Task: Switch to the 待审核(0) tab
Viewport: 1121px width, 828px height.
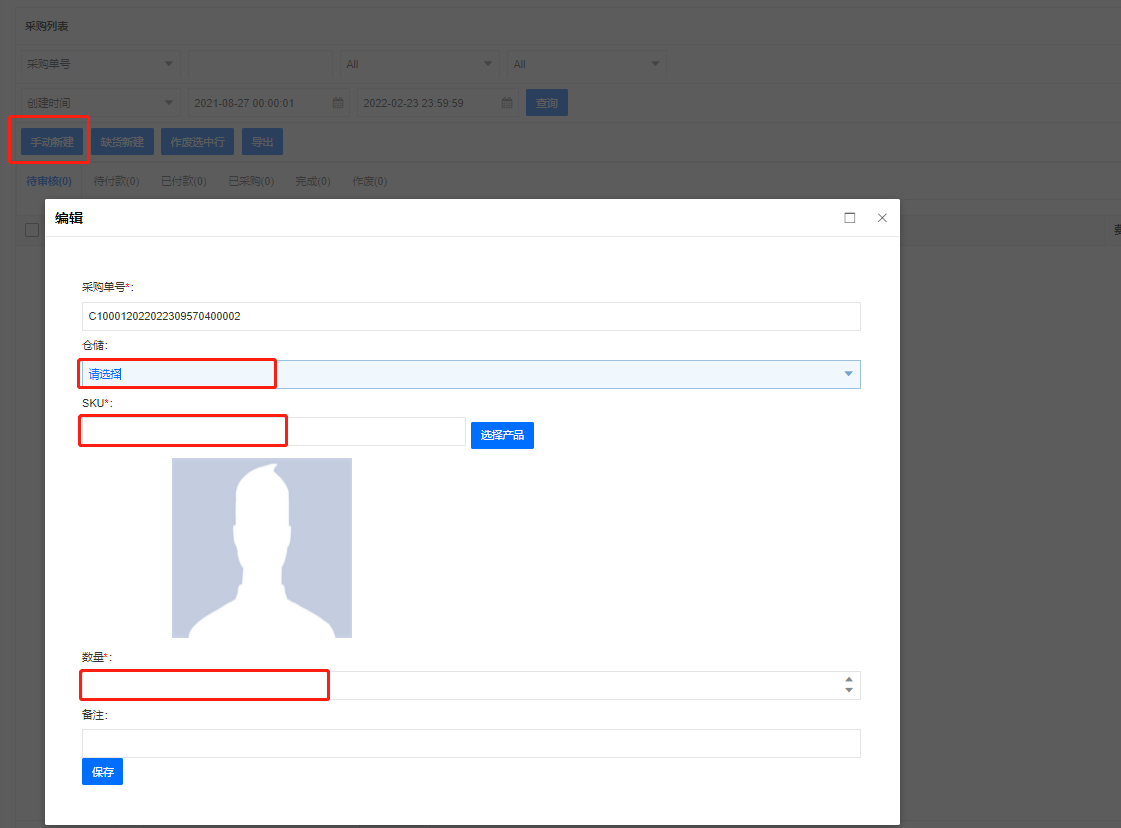Action: (49, 182)
